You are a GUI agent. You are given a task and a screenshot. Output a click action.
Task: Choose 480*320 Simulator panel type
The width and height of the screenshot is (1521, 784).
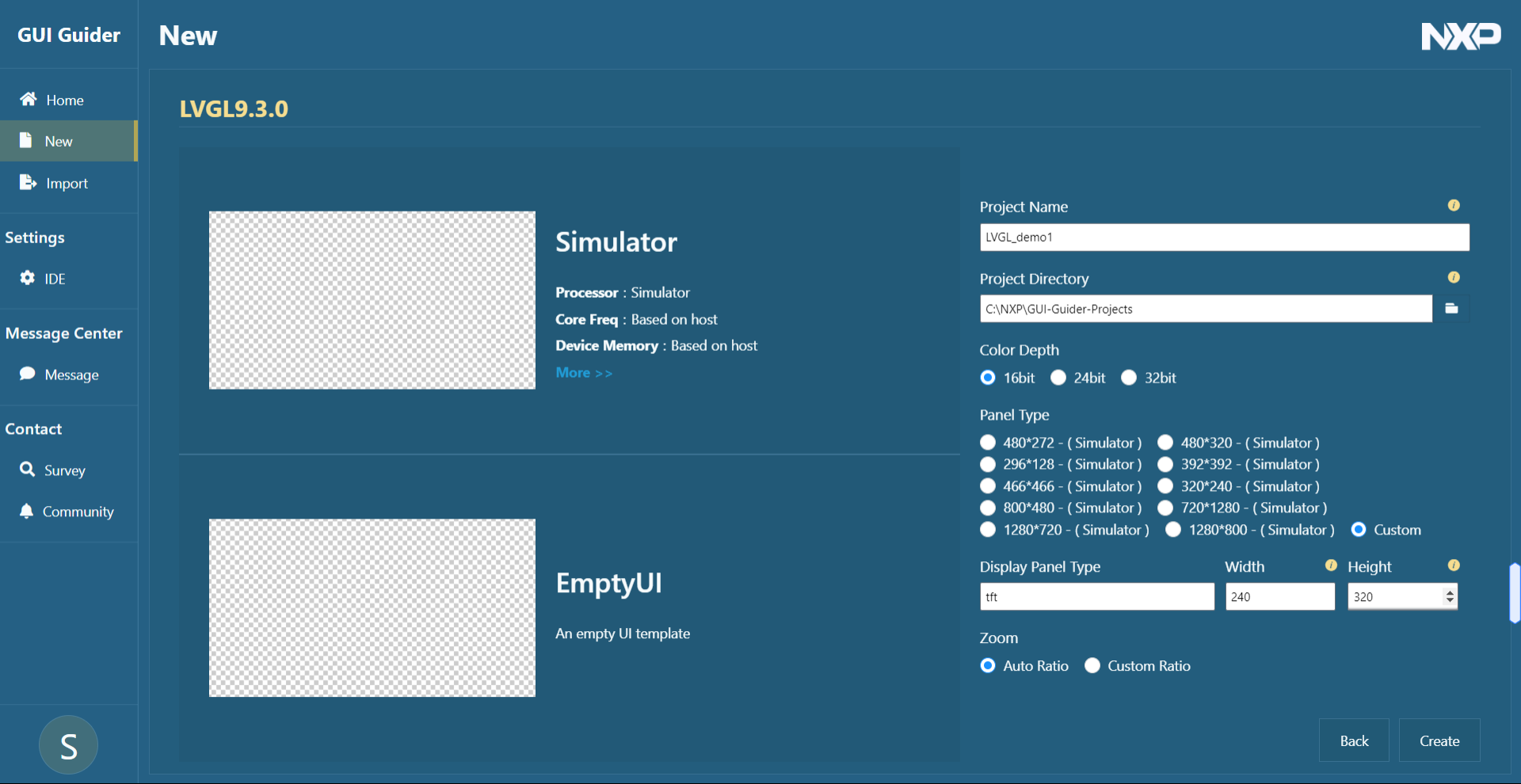tap(1165, 443)
